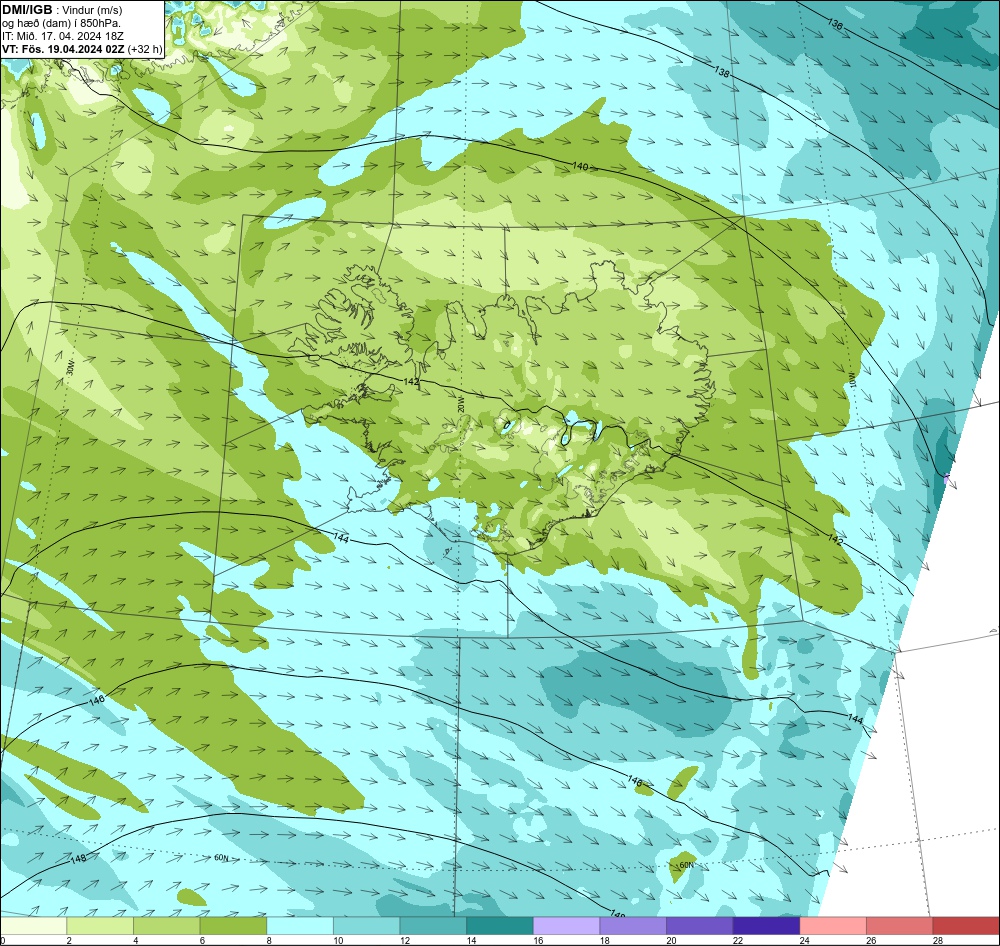Select the 18–20 m/s light purple legend swatch
Viewport: 1000px width, 946px height.
point(633,926)
